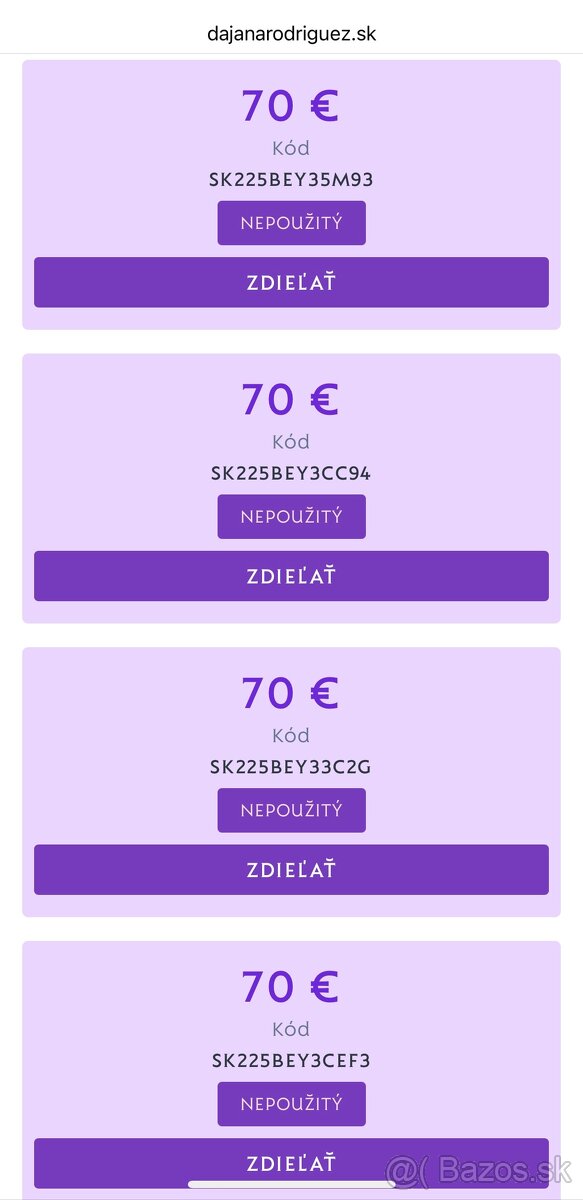The width and height of the screenshot is (583, 1200).
Task: Tap the 70 € amount on third voucher
Action: (291, 693)
